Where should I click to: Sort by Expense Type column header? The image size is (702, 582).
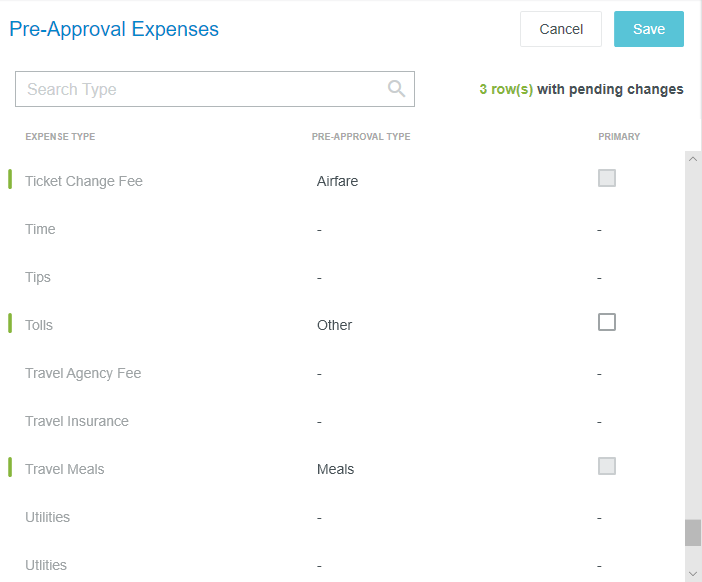click(60, 137)
